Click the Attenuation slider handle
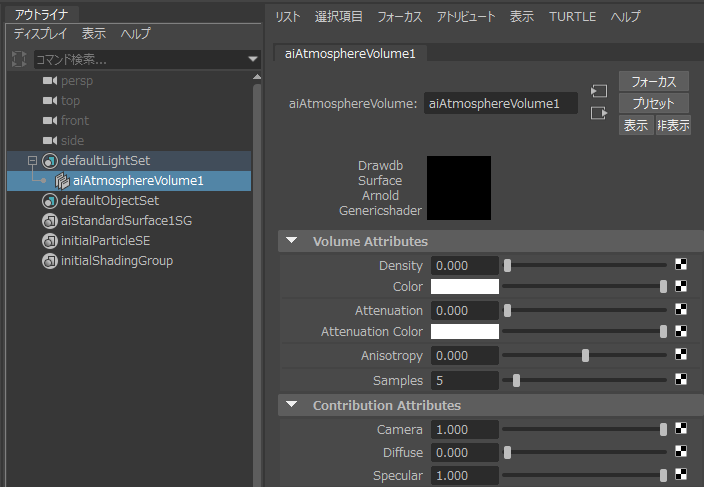 (507, 310)
